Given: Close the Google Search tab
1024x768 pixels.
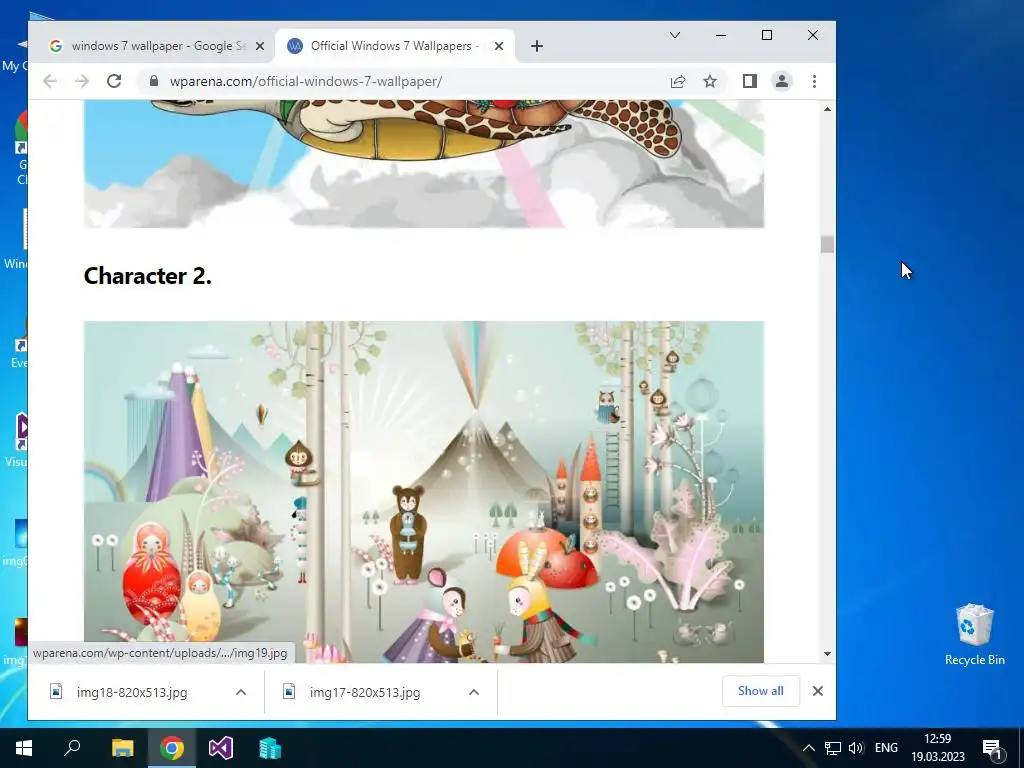Looking at the screenshot, I should (260, 46).
